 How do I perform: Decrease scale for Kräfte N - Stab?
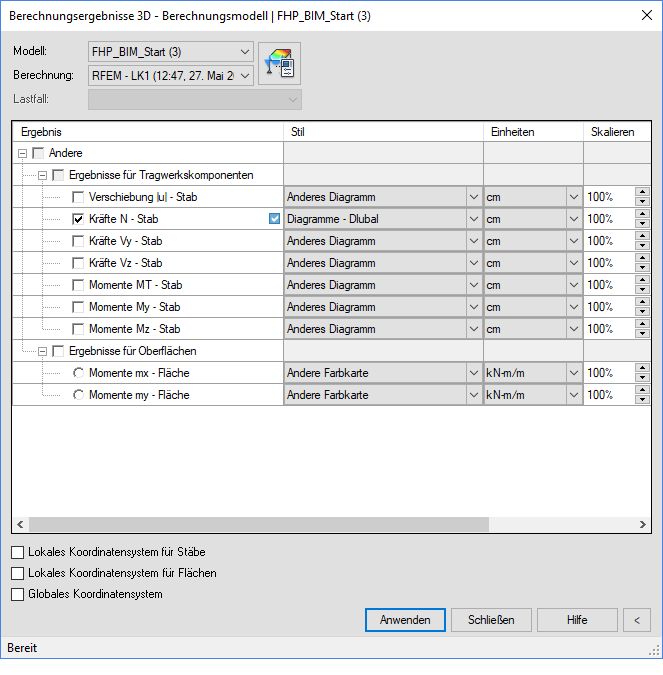pos(642,223)
